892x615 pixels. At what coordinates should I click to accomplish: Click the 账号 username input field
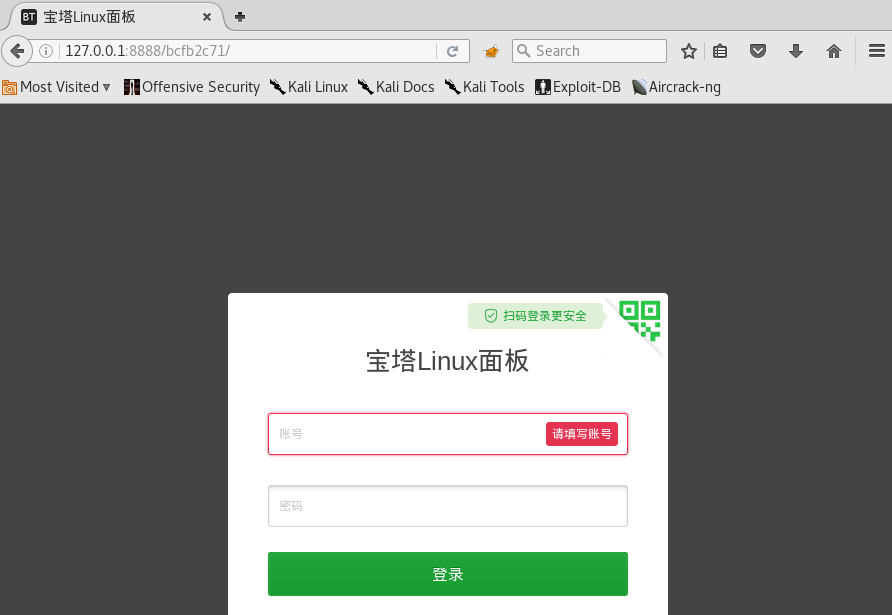coord(448,434)
